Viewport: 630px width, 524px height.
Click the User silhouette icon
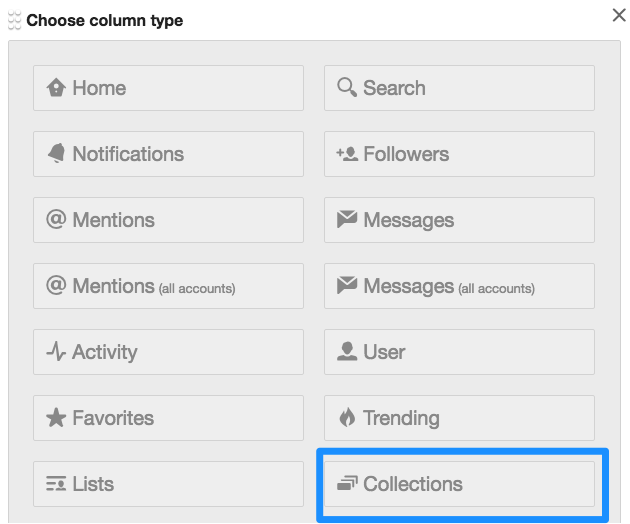click(x=347, y=352)
